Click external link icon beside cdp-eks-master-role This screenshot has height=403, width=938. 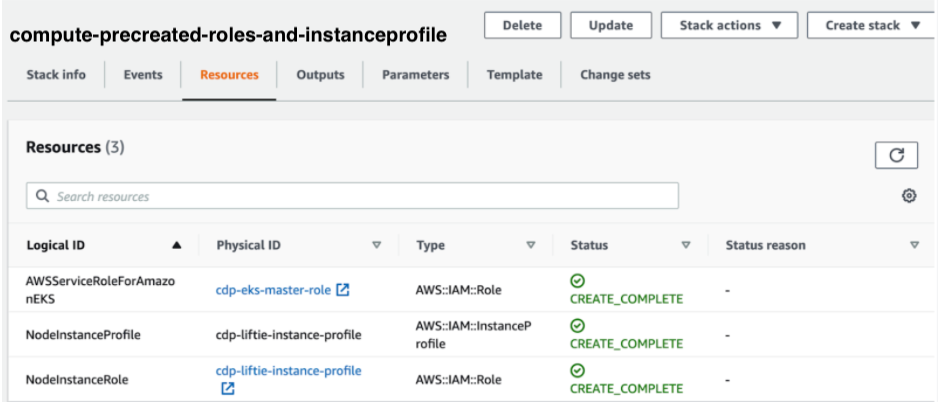tap(343, 290)
